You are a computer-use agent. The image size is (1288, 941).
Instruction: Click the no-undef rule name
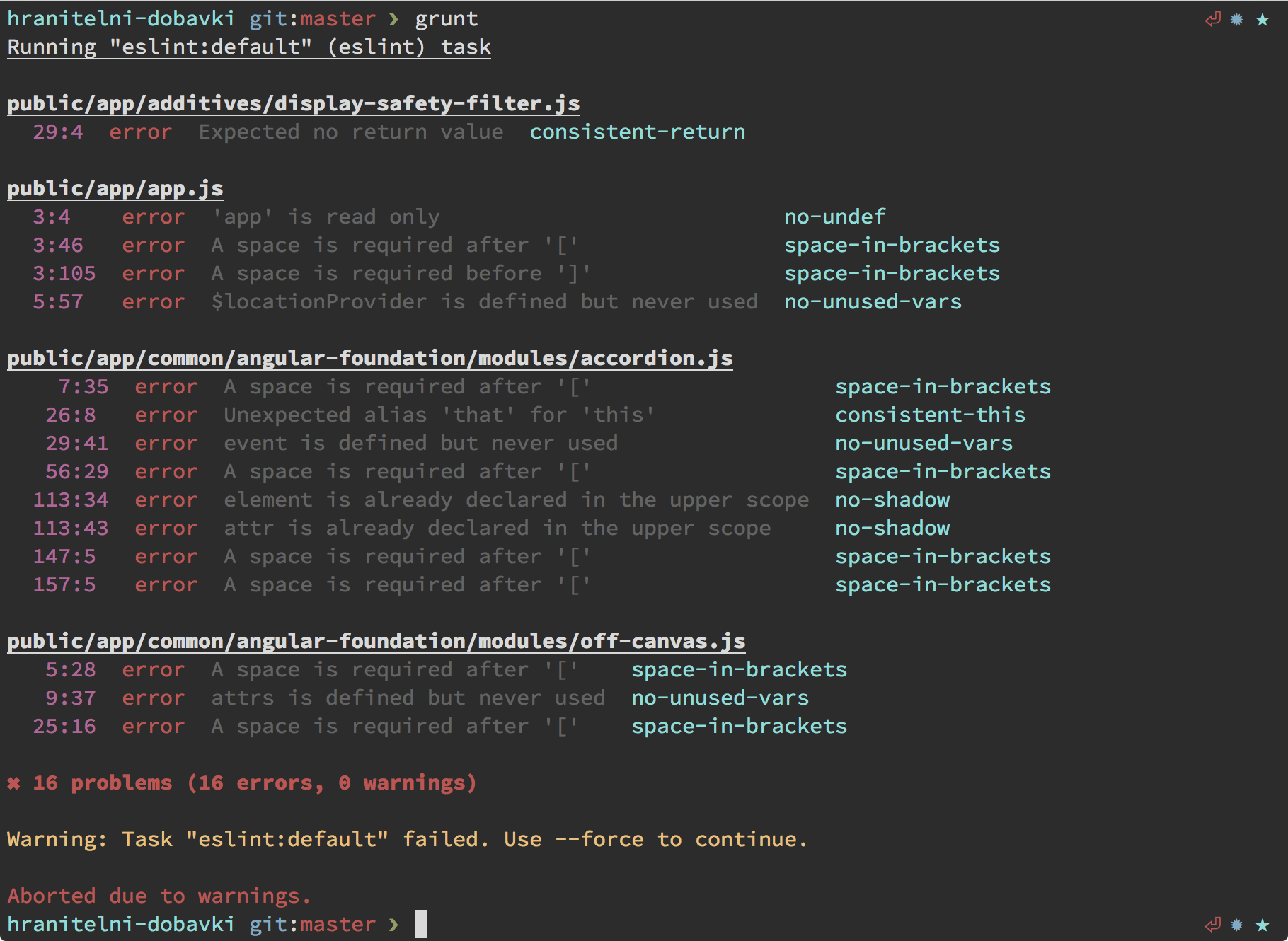pyautogui.click(x=835, y=217)
